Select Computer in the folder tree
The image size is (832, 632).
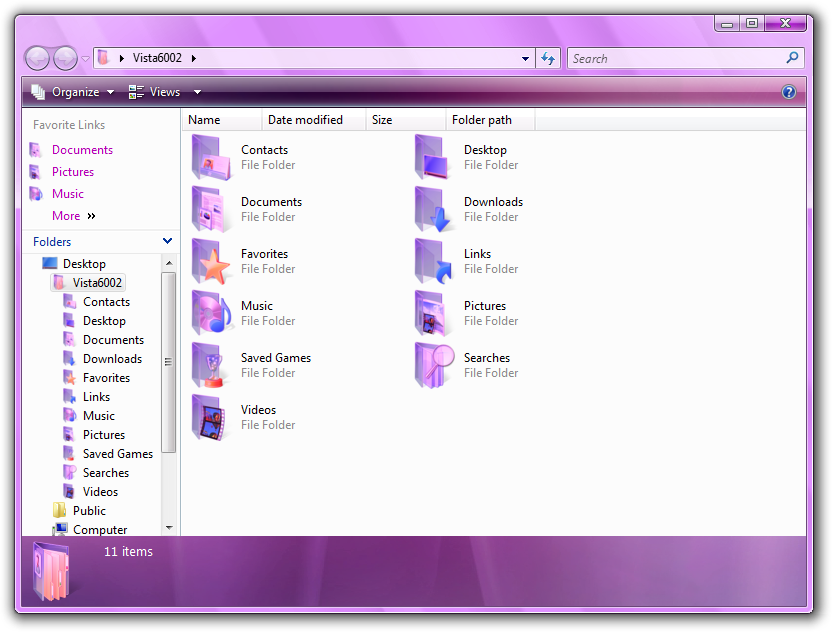pos(99,530)
